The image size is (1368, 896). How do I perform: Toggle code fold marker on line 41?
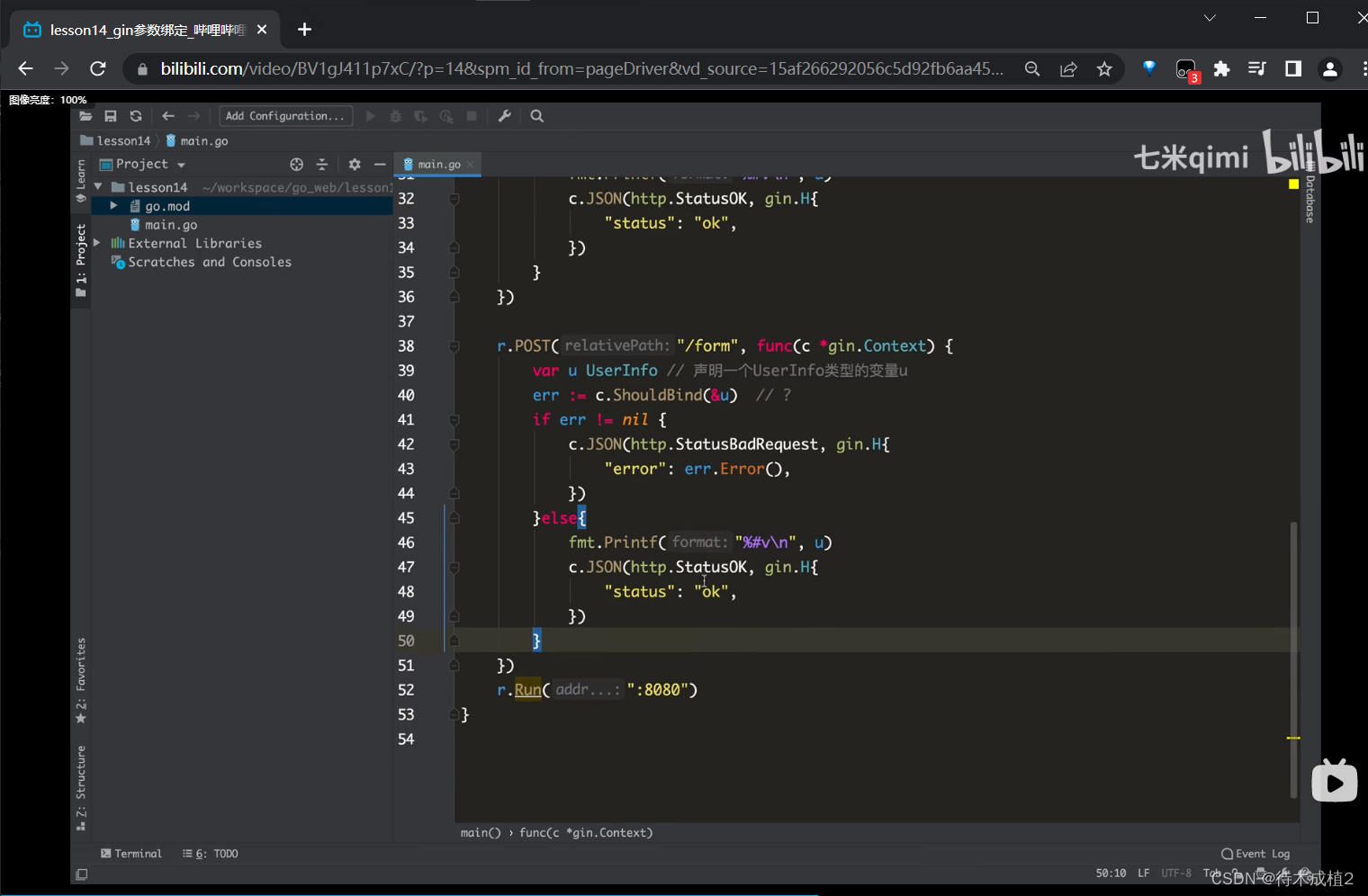[454, 420]
